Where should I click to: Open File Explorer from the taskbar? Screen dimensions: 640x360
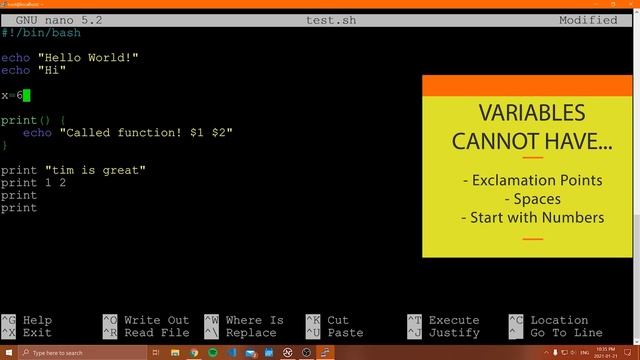175,353
